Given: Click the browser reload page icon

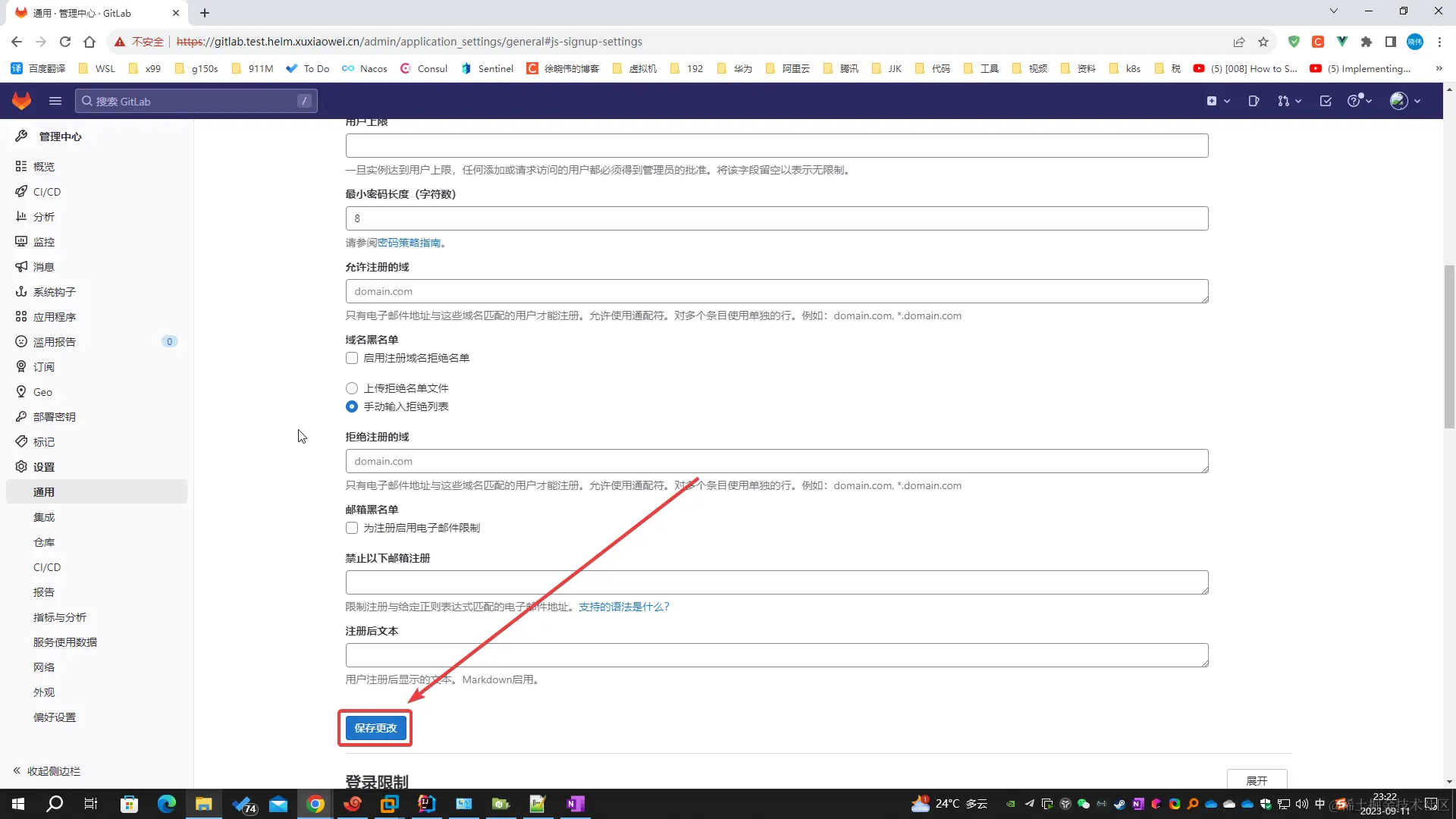Looking at the screenshot, I should (65, 42).
